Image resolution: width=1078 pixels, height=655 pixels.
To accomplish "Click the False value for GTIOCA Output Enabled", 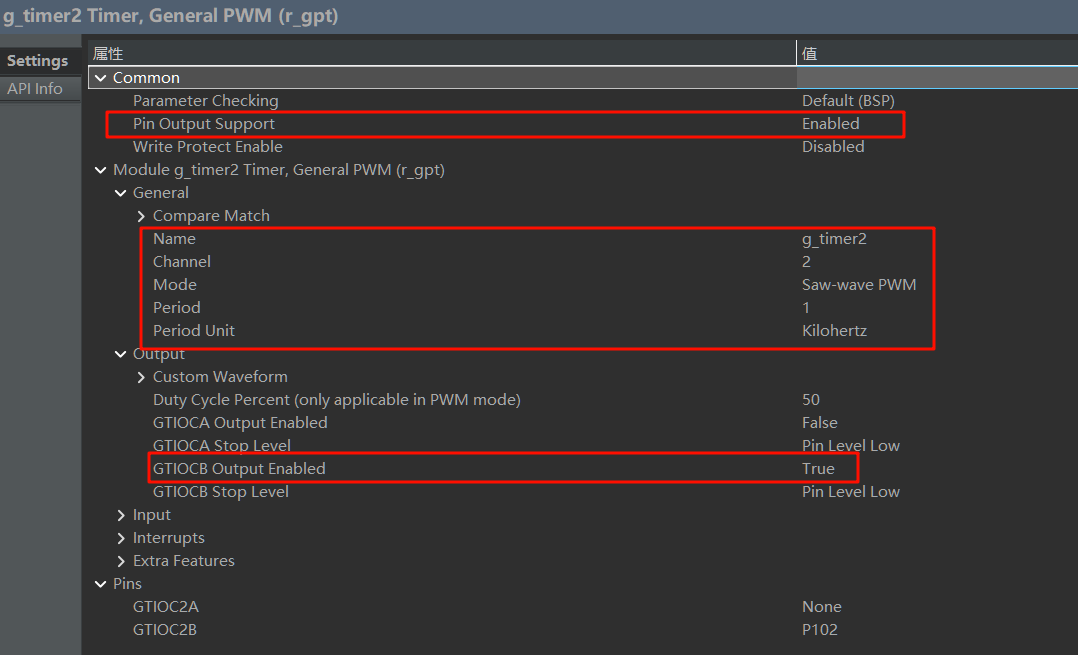I will (820, 423).
